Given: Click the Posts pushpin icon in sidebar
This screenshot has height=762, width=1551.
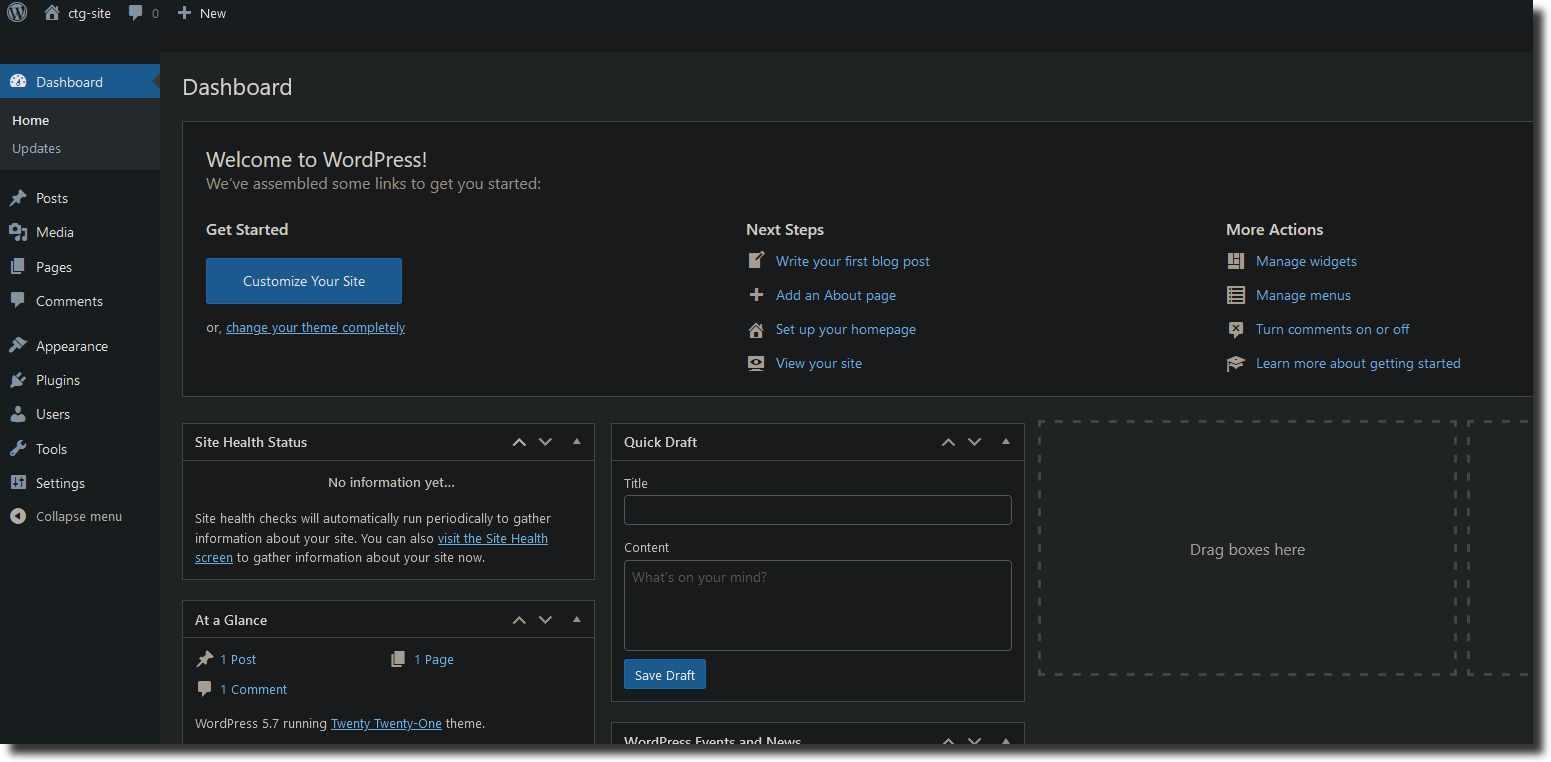Looking at the screenshot, I should tap(18, 198).
